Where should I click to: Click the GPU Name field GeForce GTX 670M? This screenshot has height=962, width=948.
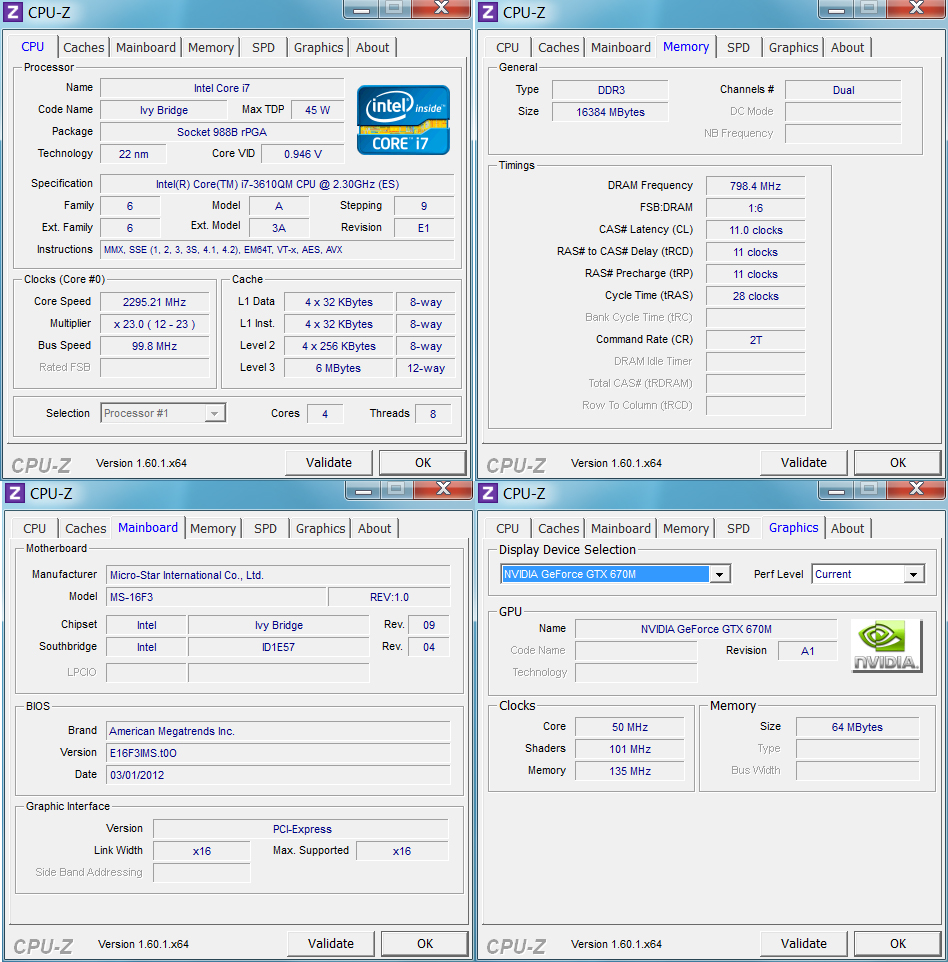point(706,629)
